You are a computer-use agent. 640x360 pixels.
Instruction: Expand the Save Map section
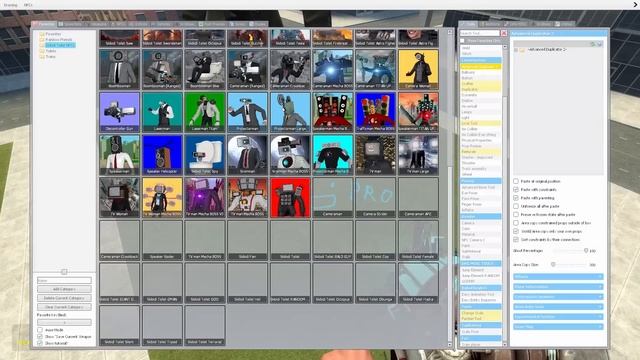(558, 327)
